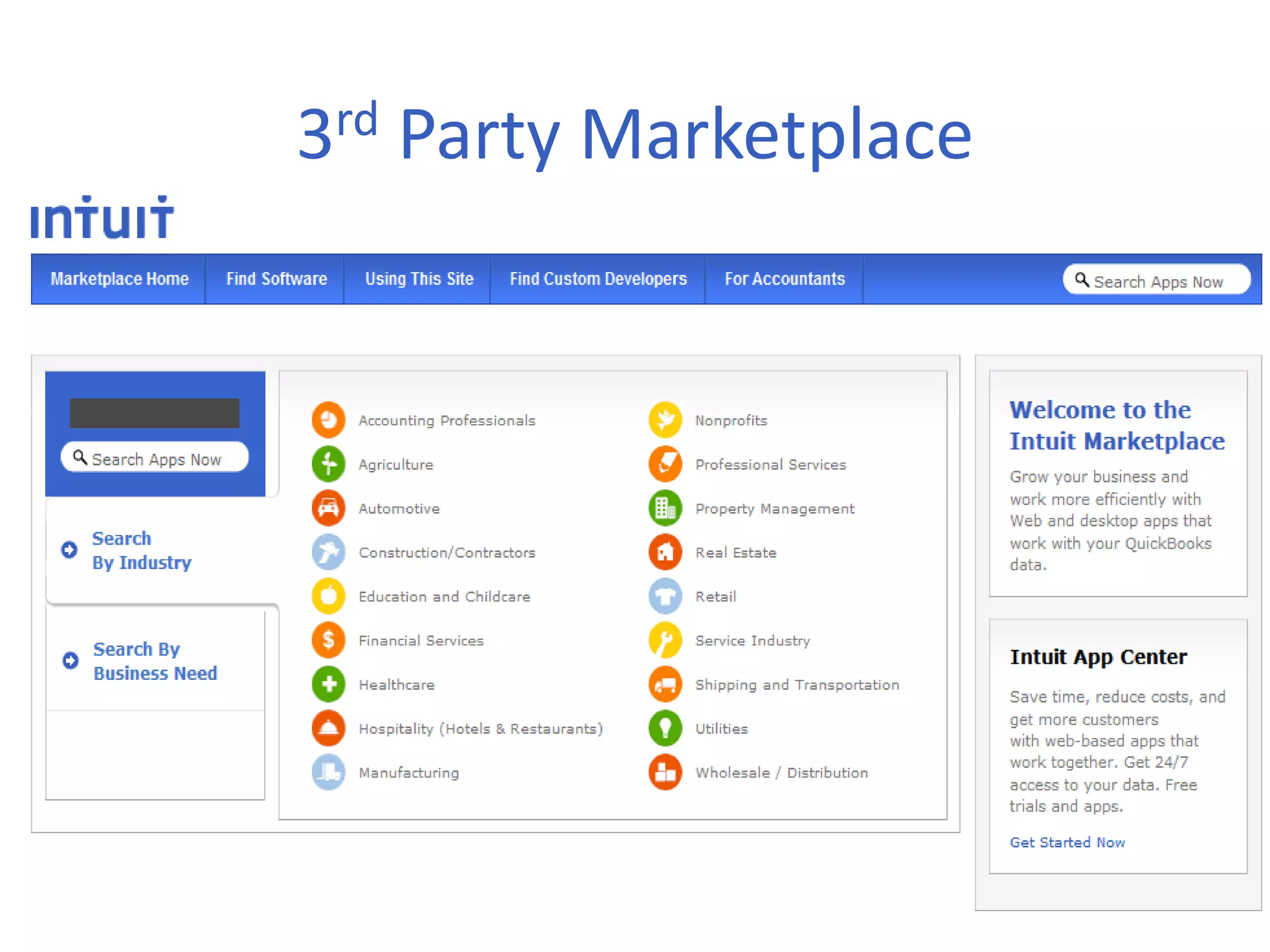Click the Professional Services orange icon
Image resolution: width=1270 pixels, height=952 pixels.
(x=665, y=464)
